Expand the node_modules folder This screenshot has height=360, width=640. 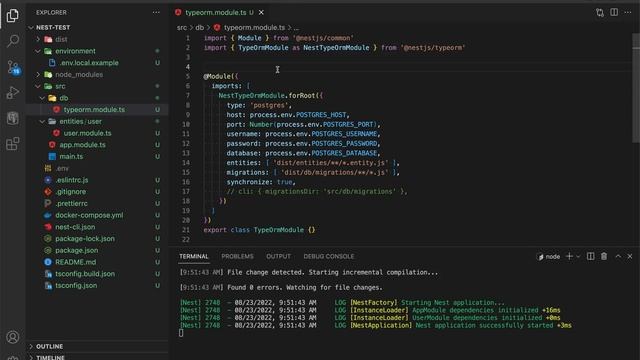coord(38,74)
